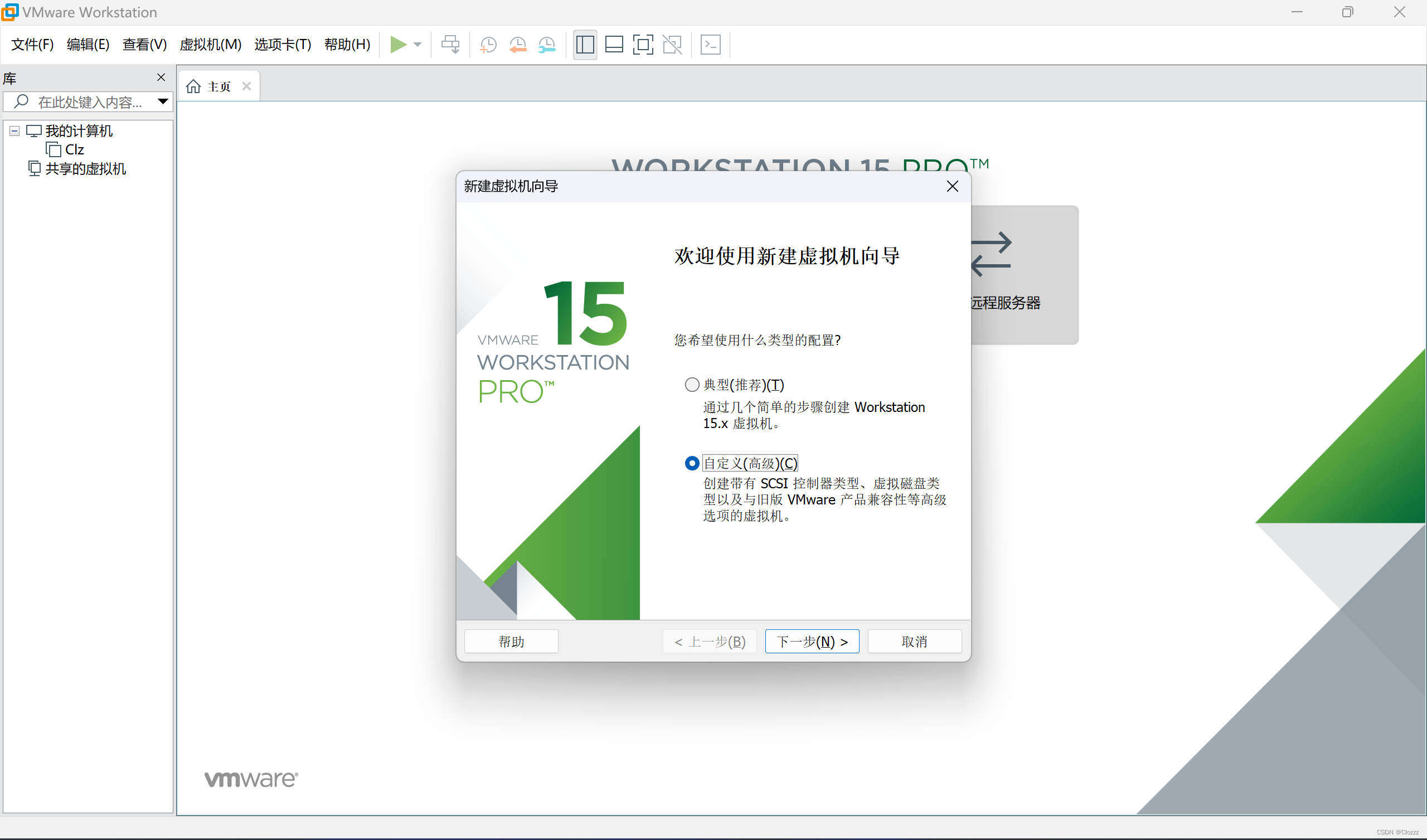Select the Clz virtual machine
1427x840 pixels.
pos(74,149)
